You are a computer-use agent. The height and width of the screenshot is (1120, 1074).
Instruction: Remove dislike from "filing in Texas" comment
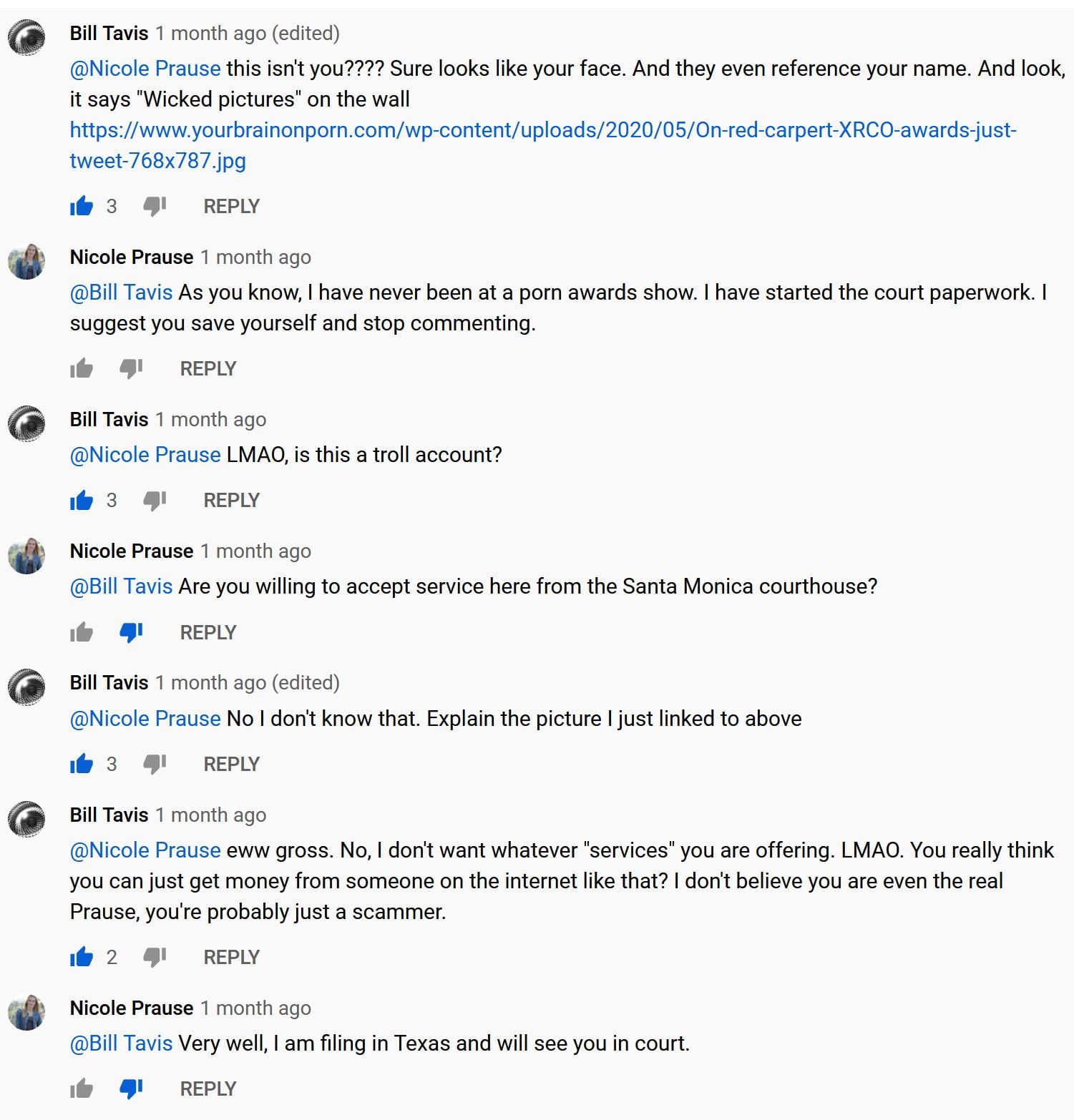point(131,1089)
